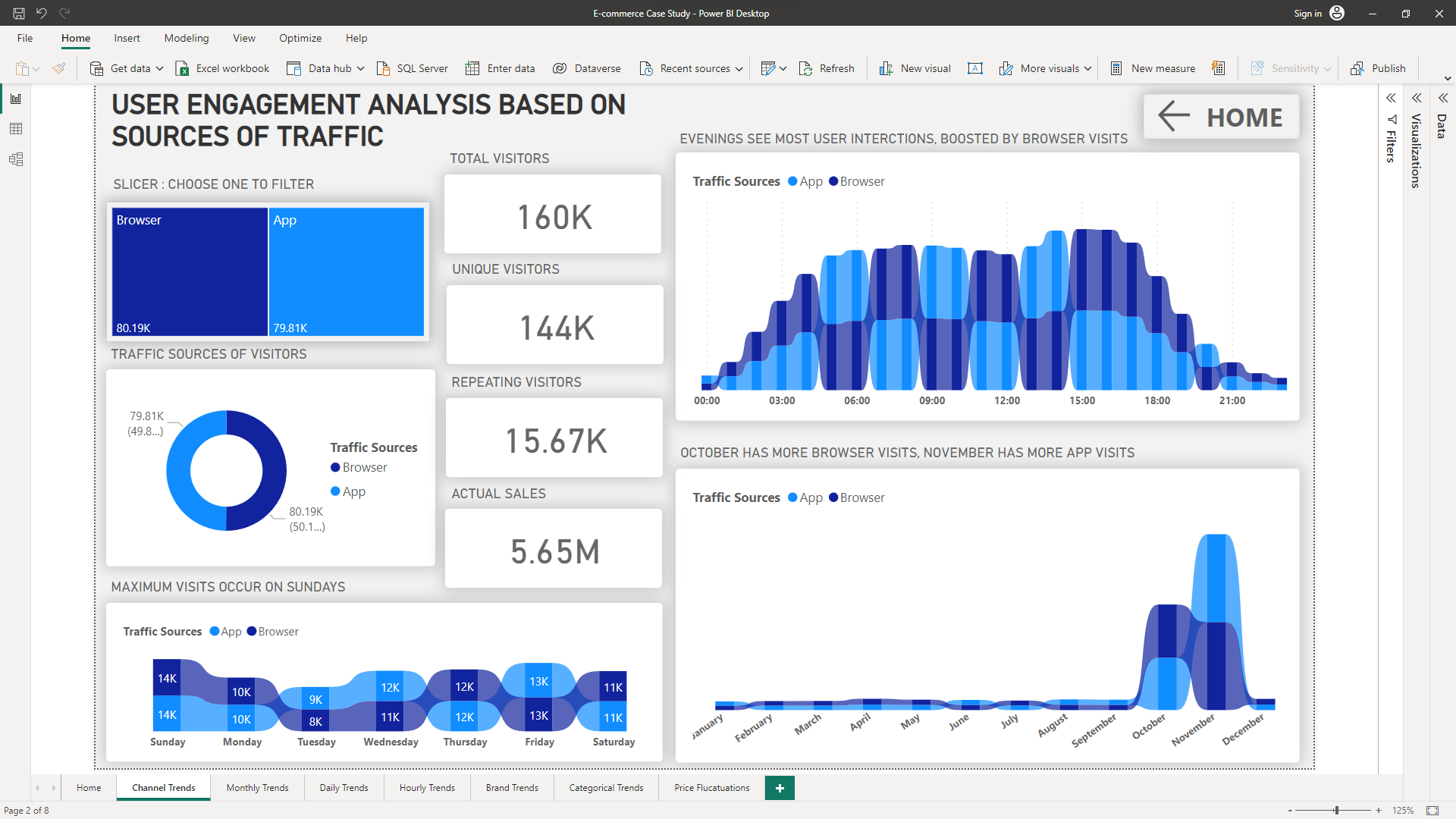Open the View ribbon tab
The height and width of the screenshot is (819, 1456).
244,38
